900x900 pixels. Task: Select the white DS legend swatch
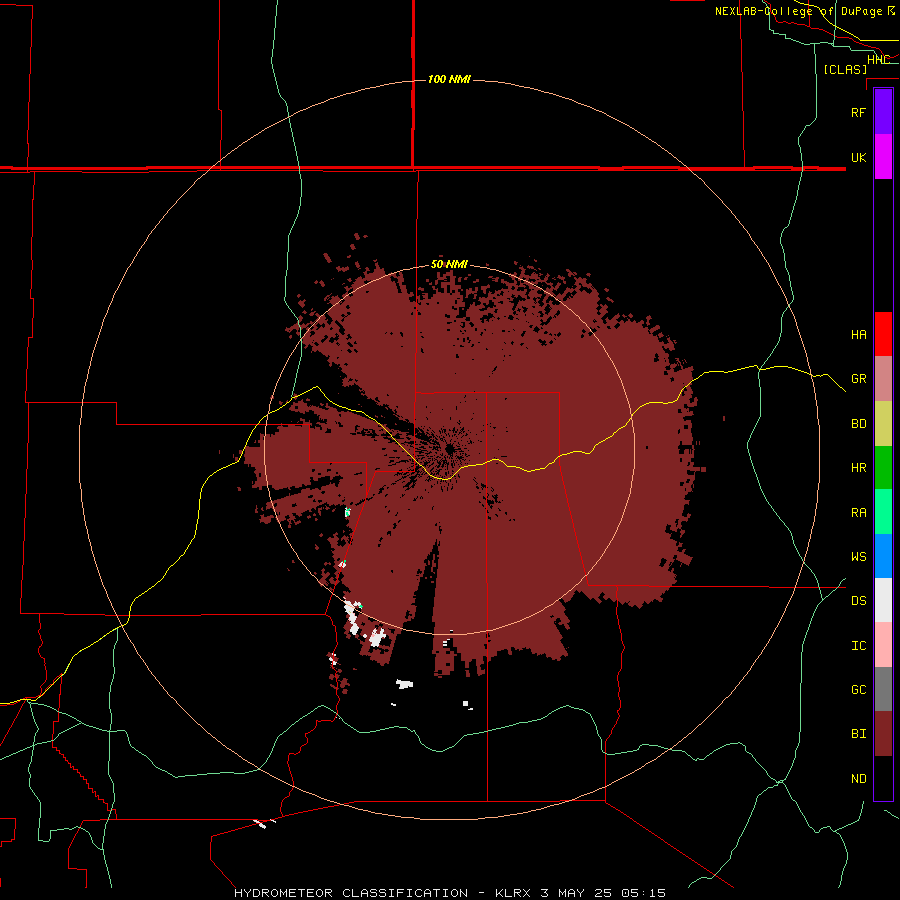pyautogui.click(x=883, y=600)
